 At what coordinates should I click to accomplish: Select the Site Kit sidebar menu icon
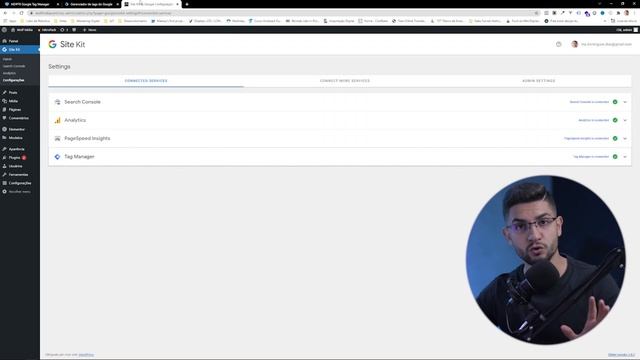4,49
